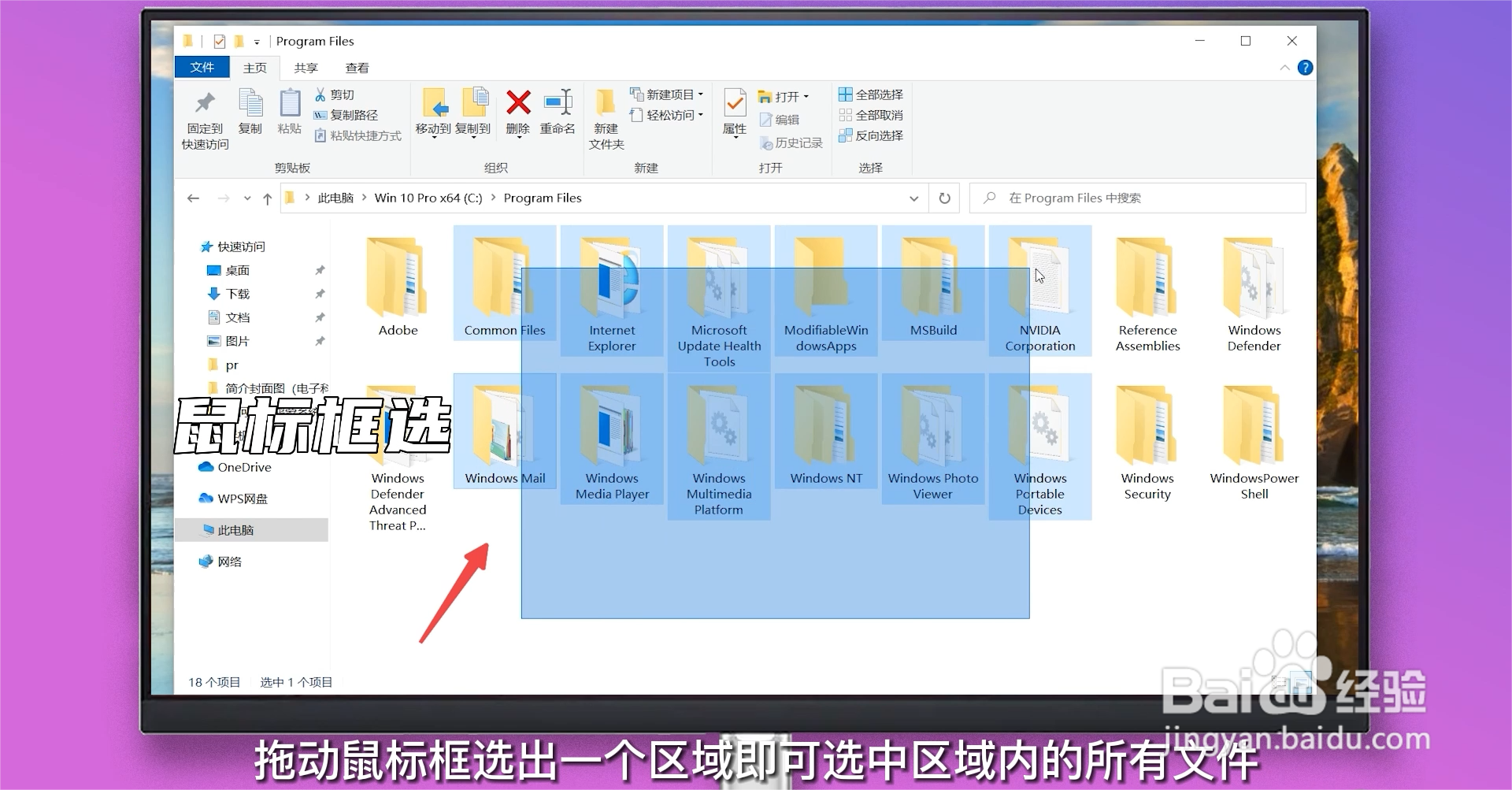Click Select all option
Screen dimensions: 1512x790
coord(871,95)
